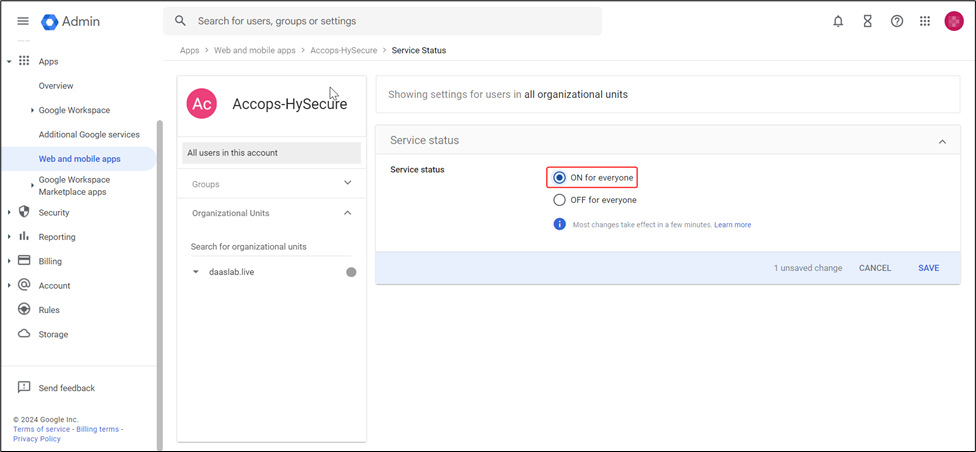The image size is (976, 452).
Task: Click the Accoops-HySecure app logo
Action: click(x=202, y=104)
